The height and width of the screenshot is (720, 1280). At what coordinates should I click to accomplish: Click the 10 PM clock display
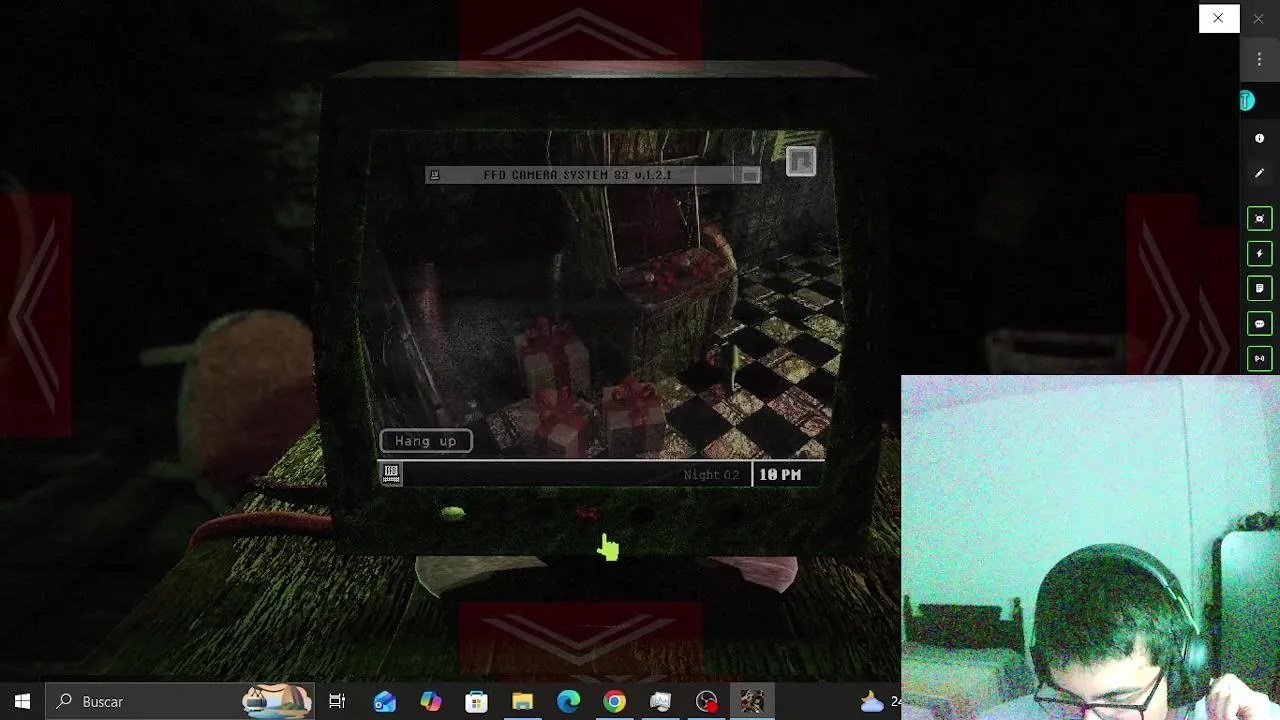pos(780,475)
